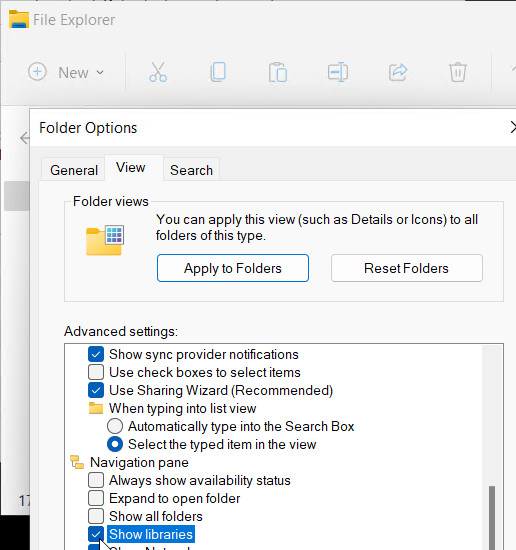Click the Cut scissors icon in File Explorer
This screenshot has width=516, height=550.
158,72
